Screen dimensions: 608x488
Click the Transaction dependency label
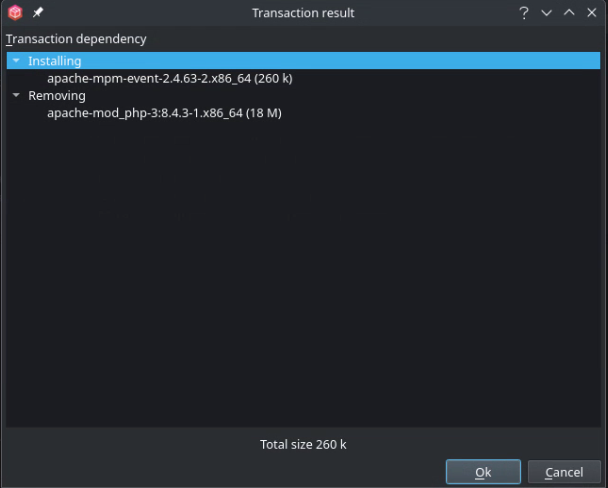tap(76, 39)
